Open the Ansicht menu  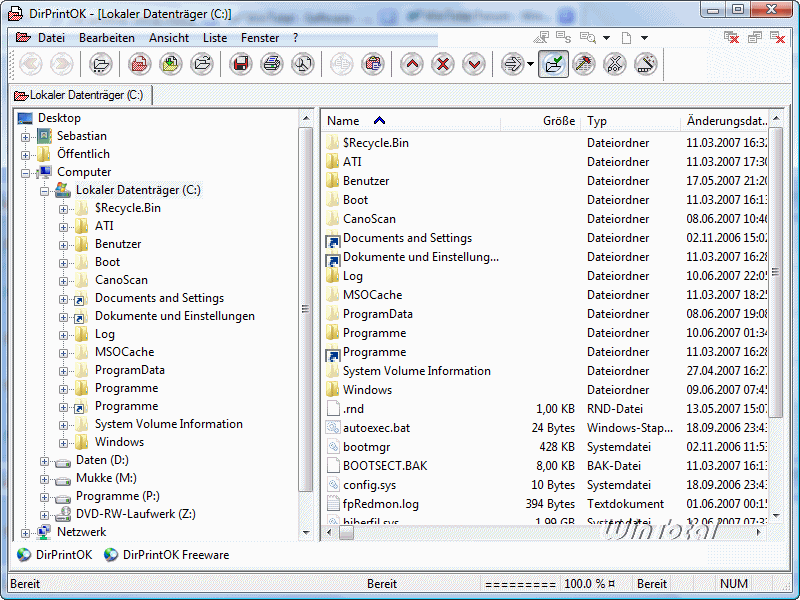[x=169, y=38]
